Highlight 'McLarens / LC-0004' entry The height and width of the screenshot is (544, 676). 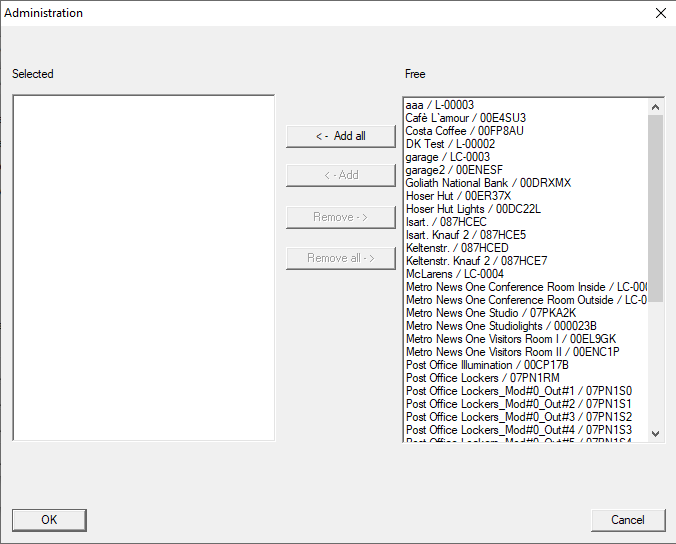click(x=454, y=274)
